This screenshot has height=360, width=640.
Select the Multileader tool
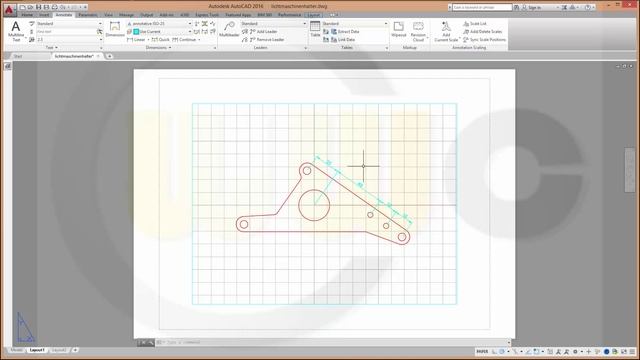coord(229,29)
